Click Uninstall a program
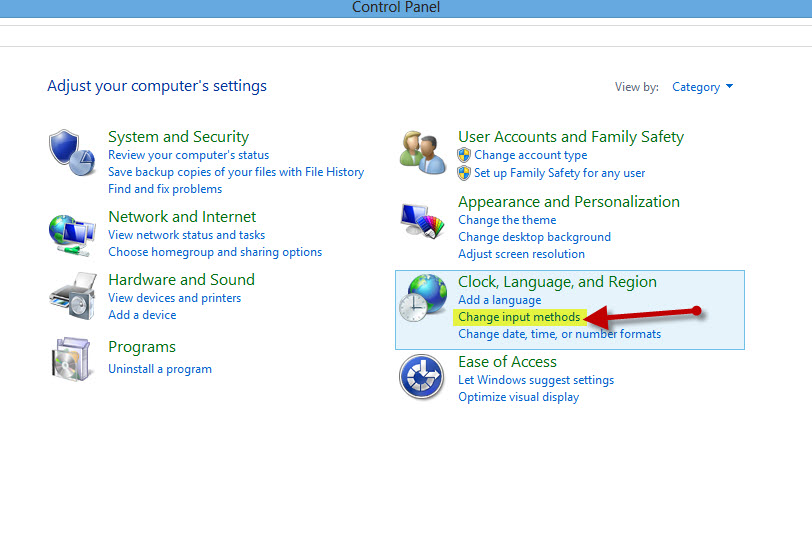 [160, 369]
